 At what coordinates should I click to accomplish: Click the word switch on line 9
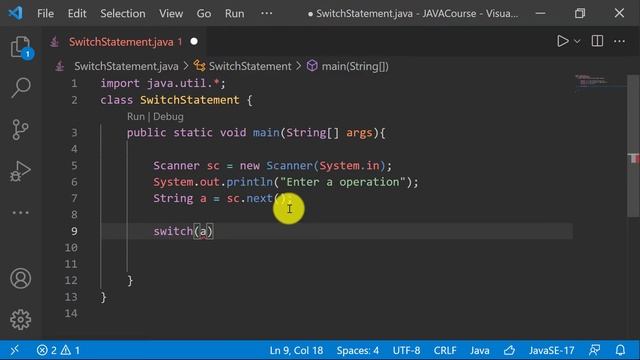173,231
